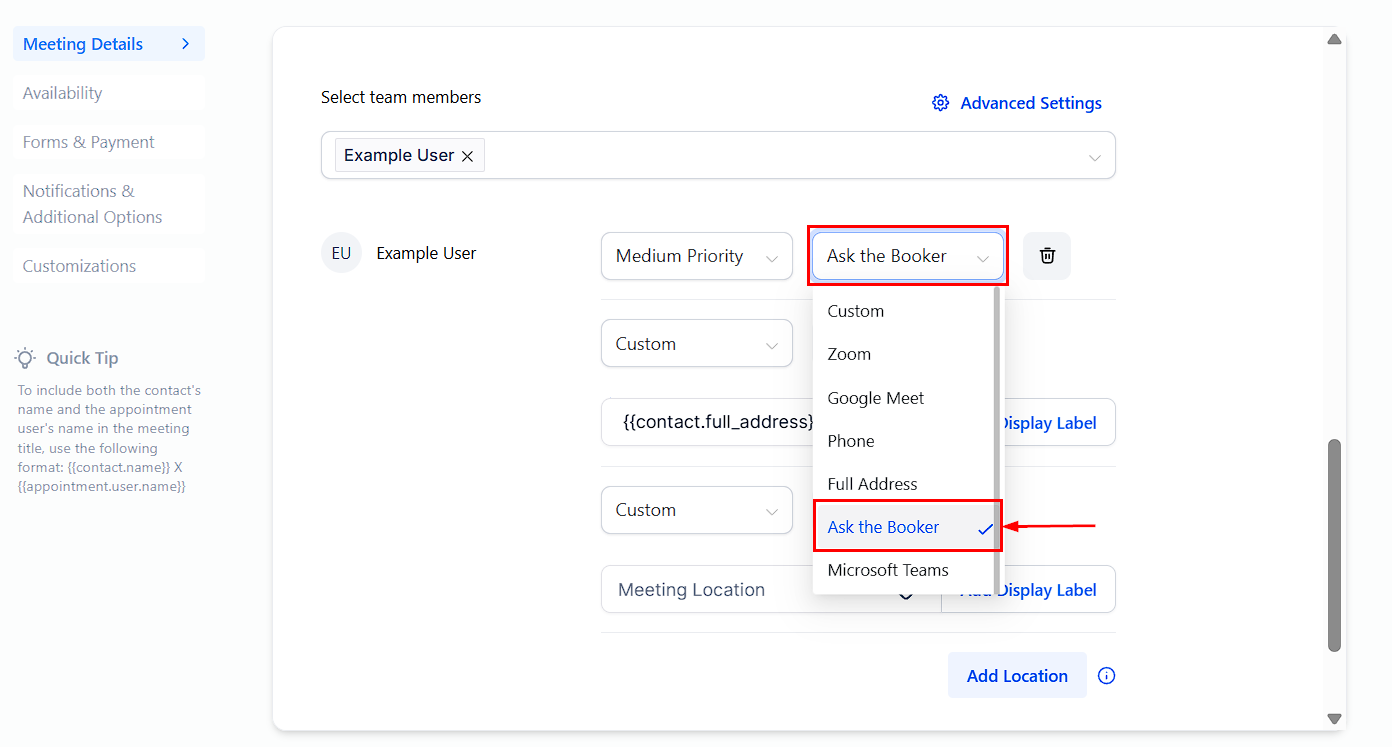This screenshot has height=747, width=1392.
Task: Expand the Select team members field chevron
Action: pyautogui.click(x=1095, y=157)
